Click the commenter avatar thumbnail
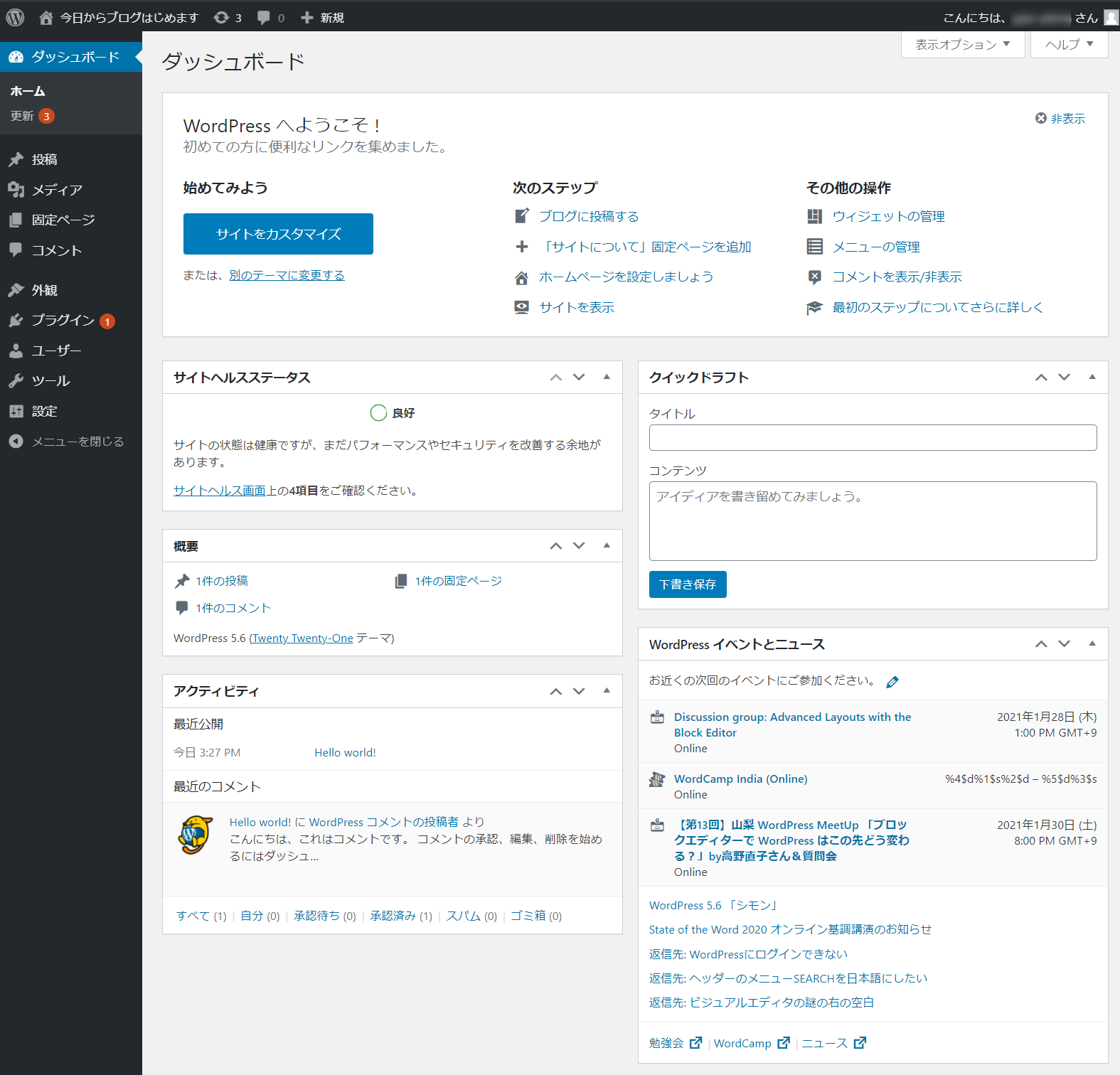 (x=195, y=835)
